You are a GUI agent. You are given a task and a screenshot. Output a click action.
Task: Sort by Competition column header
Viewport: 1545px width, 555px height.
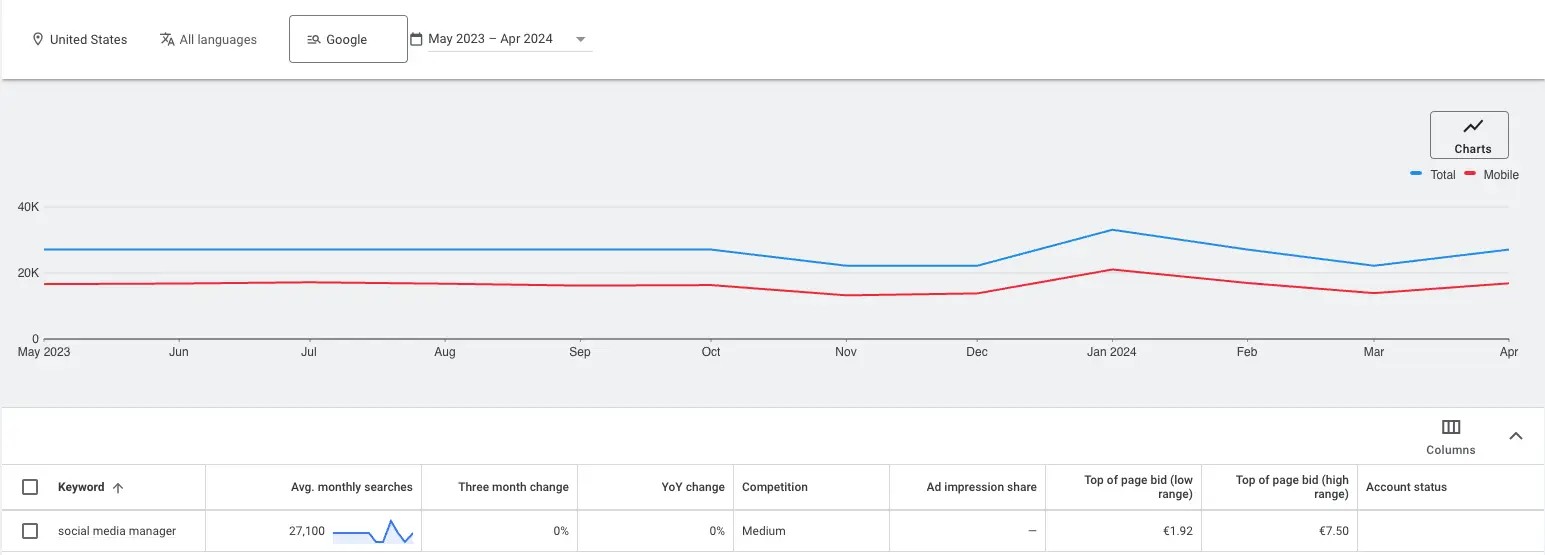click(x=775, y=487)
